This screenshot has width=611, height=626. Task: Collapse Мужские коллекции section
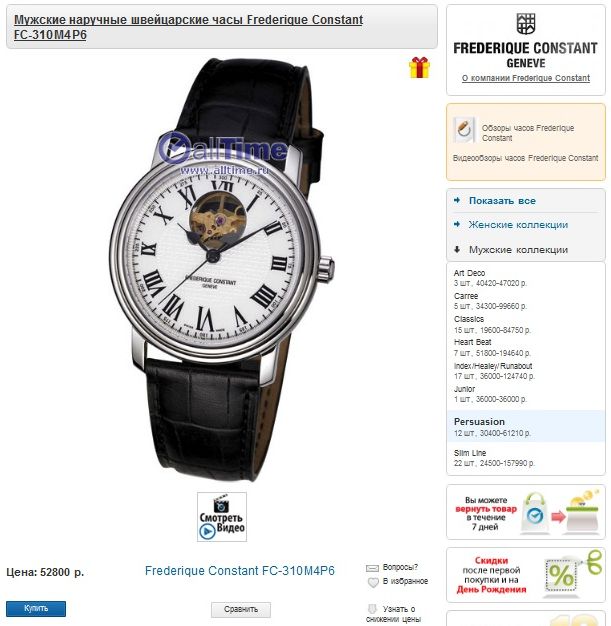tap(518, 250)
